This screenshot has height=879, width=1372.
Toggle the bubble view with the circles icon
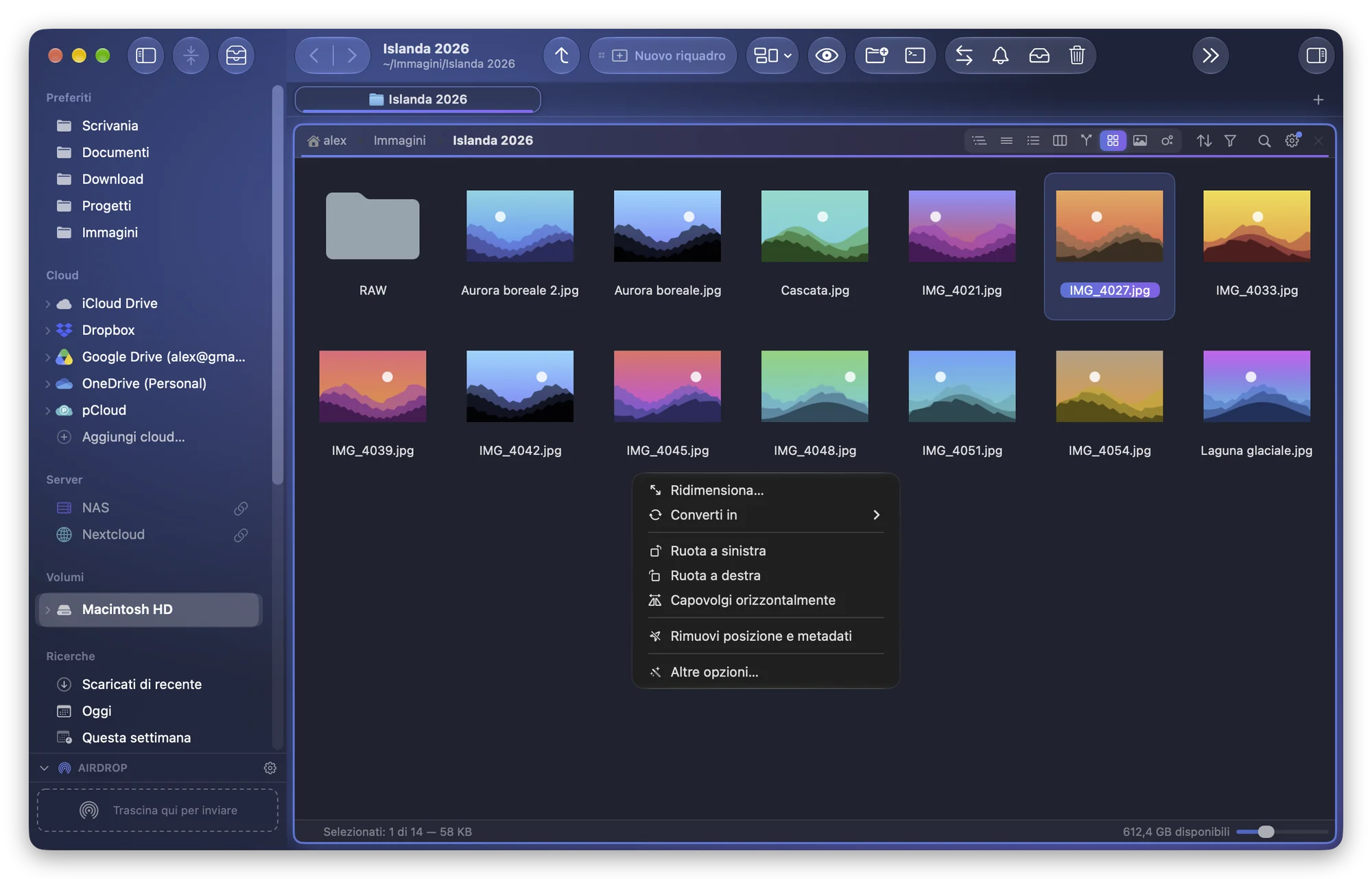click(1166, 141)
